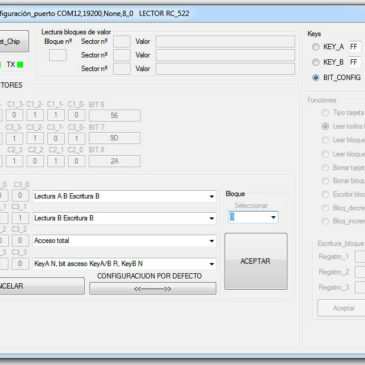The image size is (365, 365).
Task: Click the KEY_A value field FF
Action: pos(355,47)
